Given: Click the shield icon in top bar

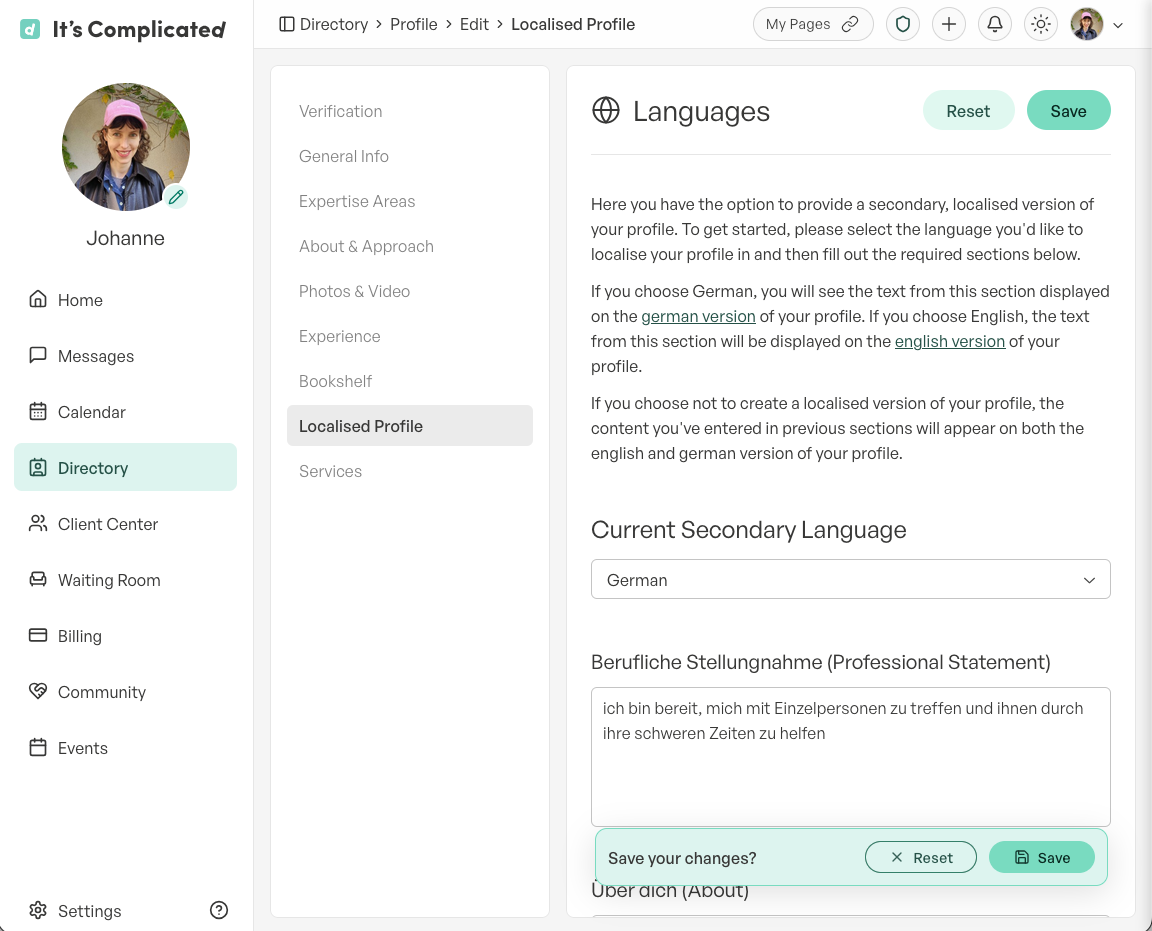Looking at the screenshot, I should [902, 24].
